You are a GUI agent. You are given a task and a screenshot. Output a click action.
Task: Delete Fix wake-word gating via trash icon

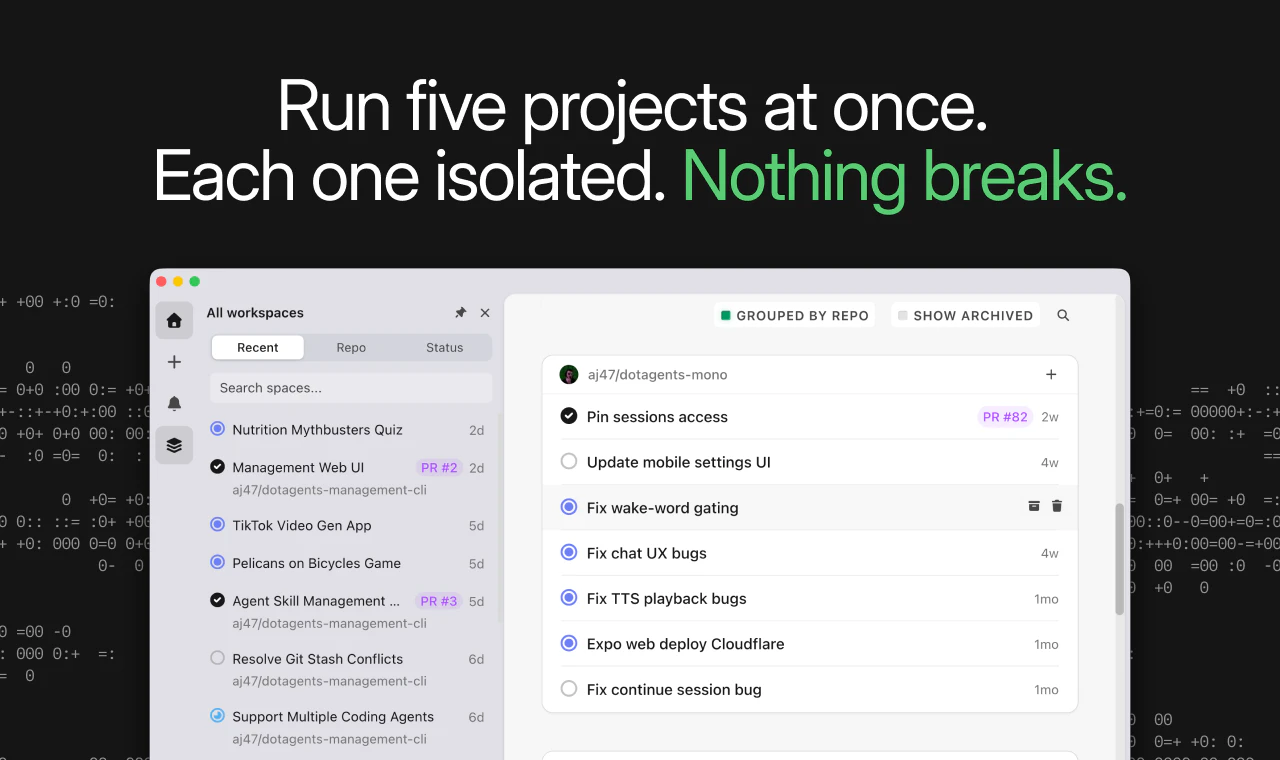[x=1057, y=506]
